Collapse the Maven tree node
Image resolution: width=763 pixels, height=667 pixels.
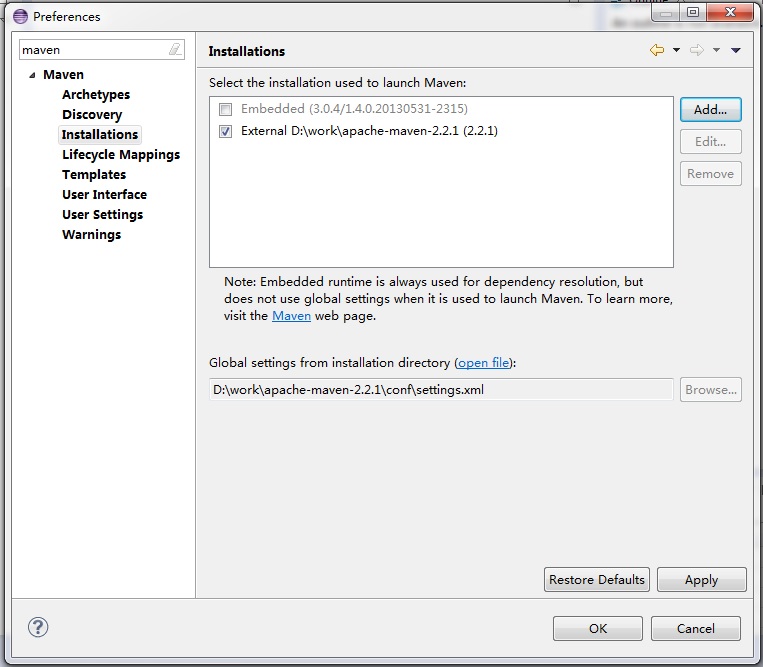click(x=32, y=75)
